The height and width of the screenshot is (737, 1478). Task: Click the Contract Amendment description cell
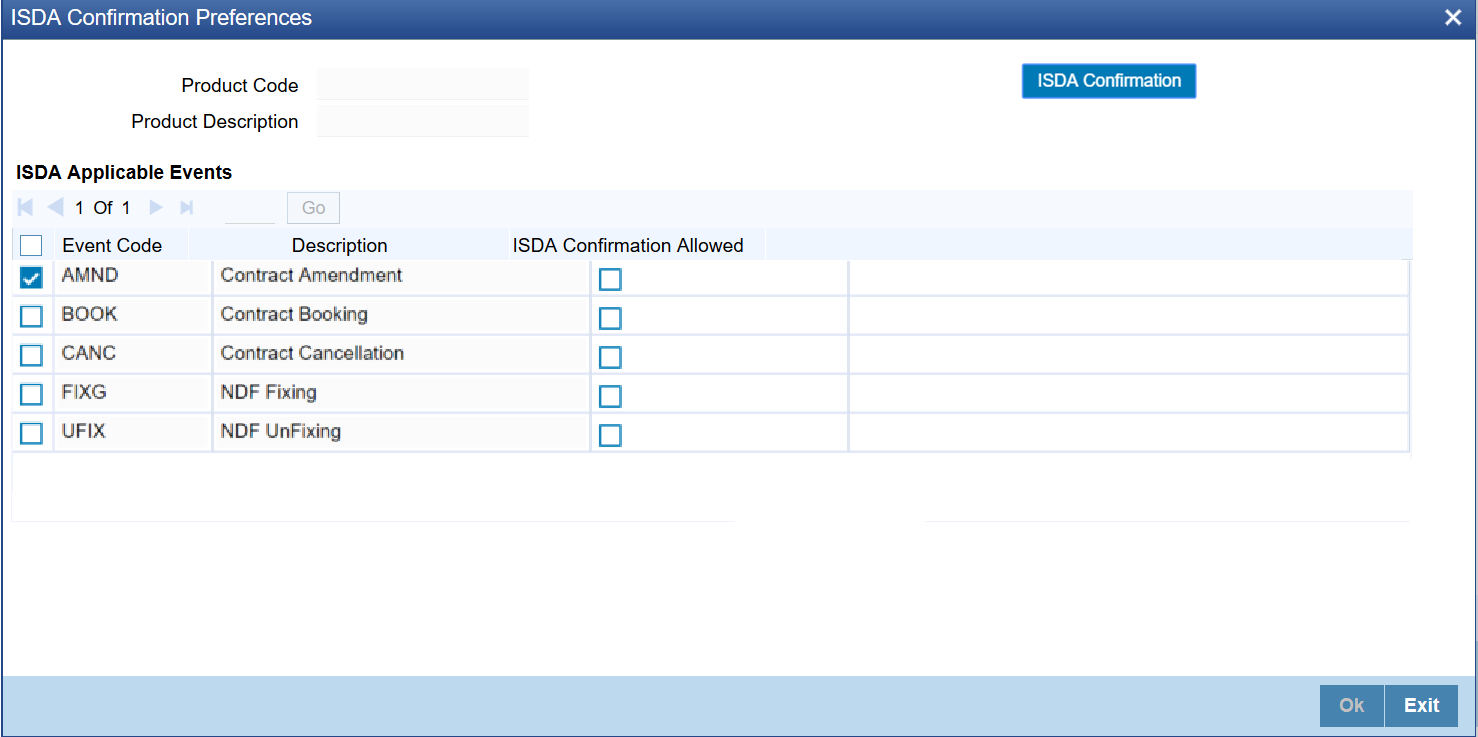tap(401, 277)
